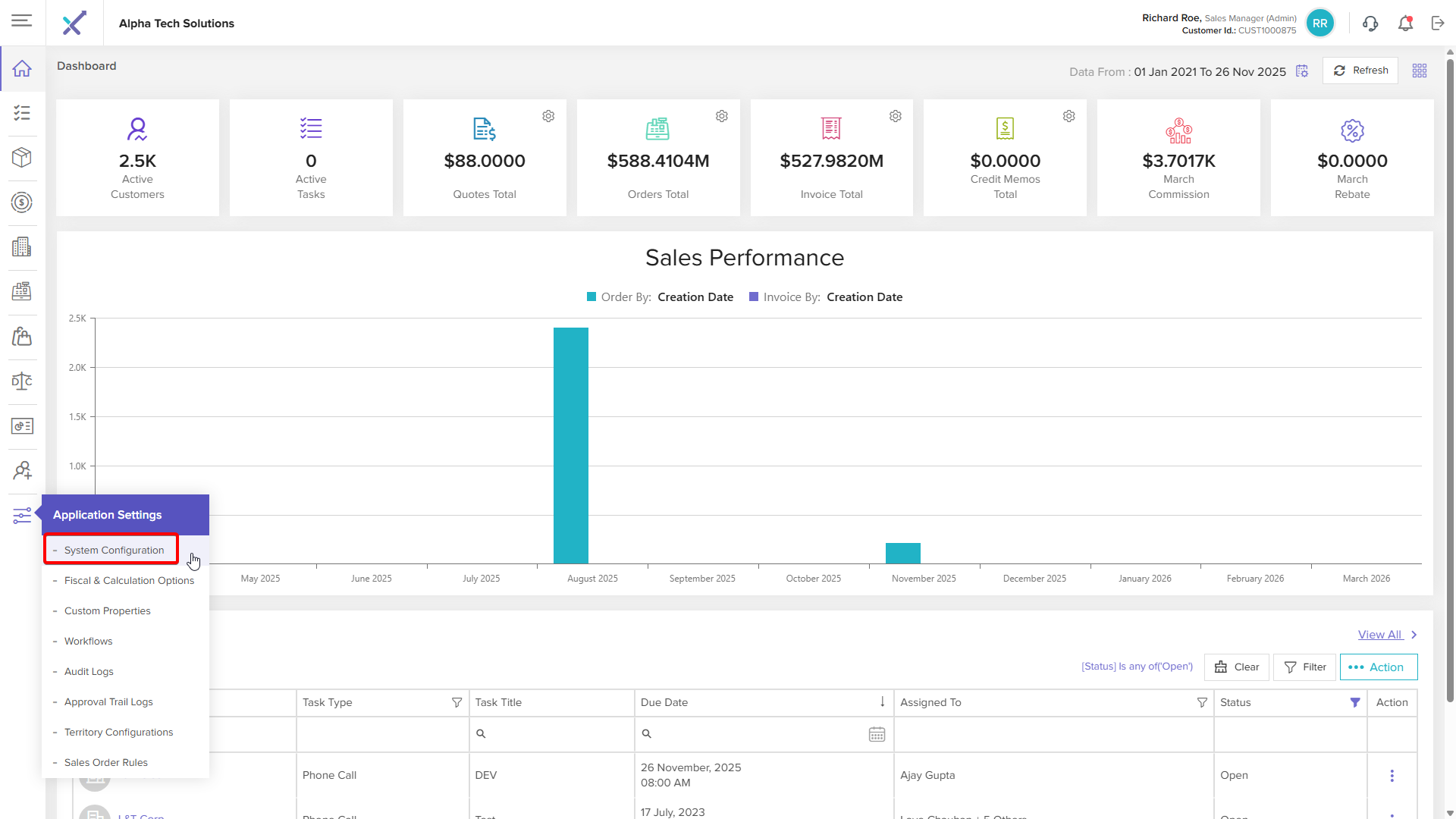
Task: Open the date range calendar icon
Action: (1302, 71)
